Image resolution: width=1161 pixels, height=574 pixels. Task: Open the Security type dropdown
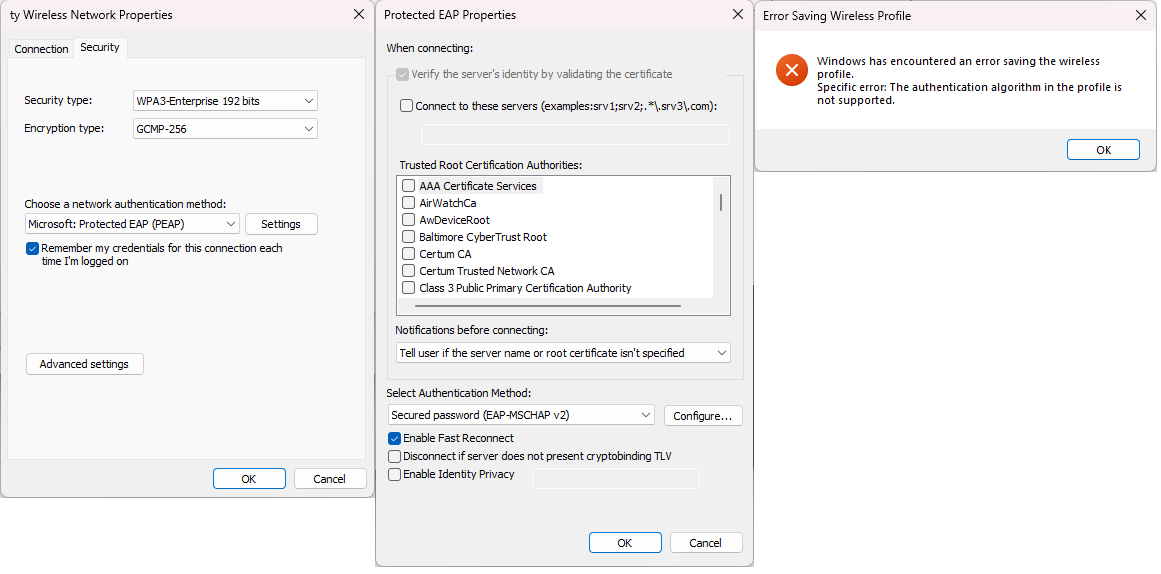[225, 101]
